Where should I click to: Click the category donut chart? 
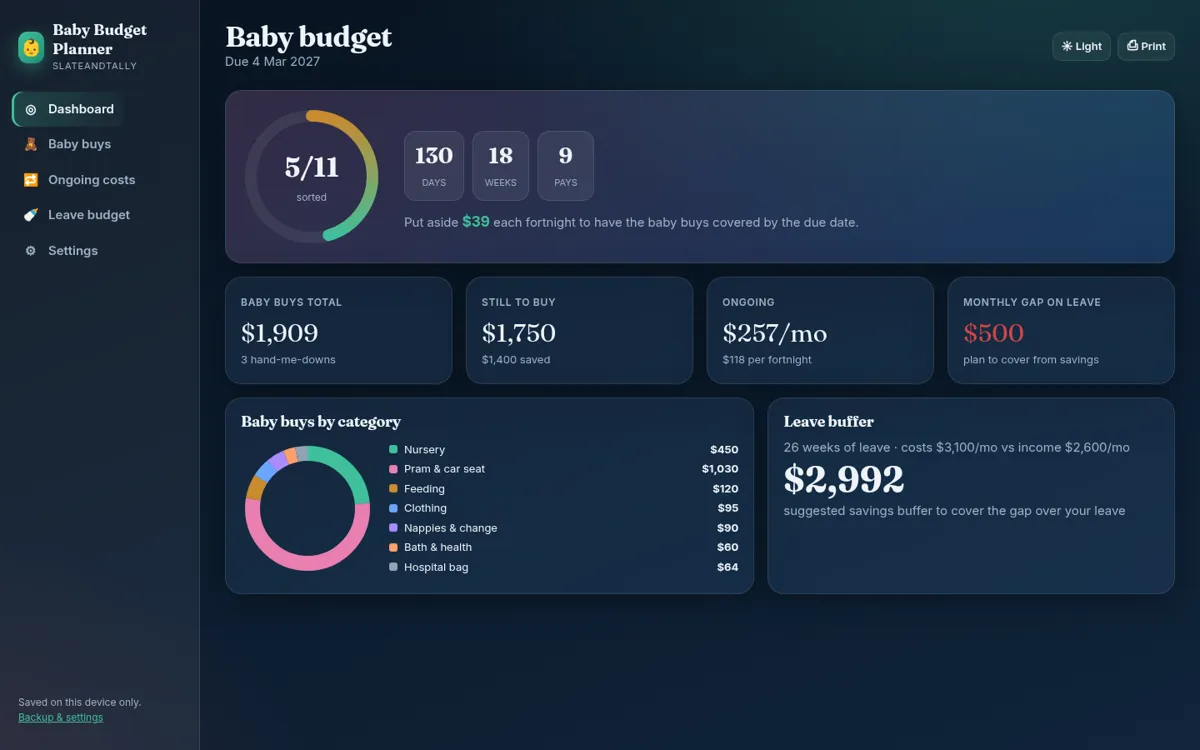tap(307, 508)
